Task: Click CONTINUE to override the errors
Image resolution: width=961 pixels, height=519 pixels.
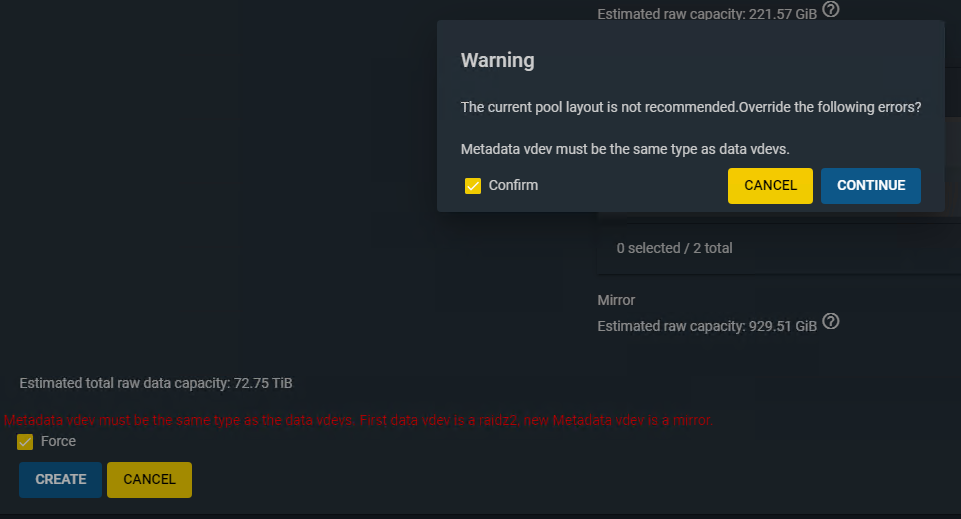Action: (x=870, y=186)
